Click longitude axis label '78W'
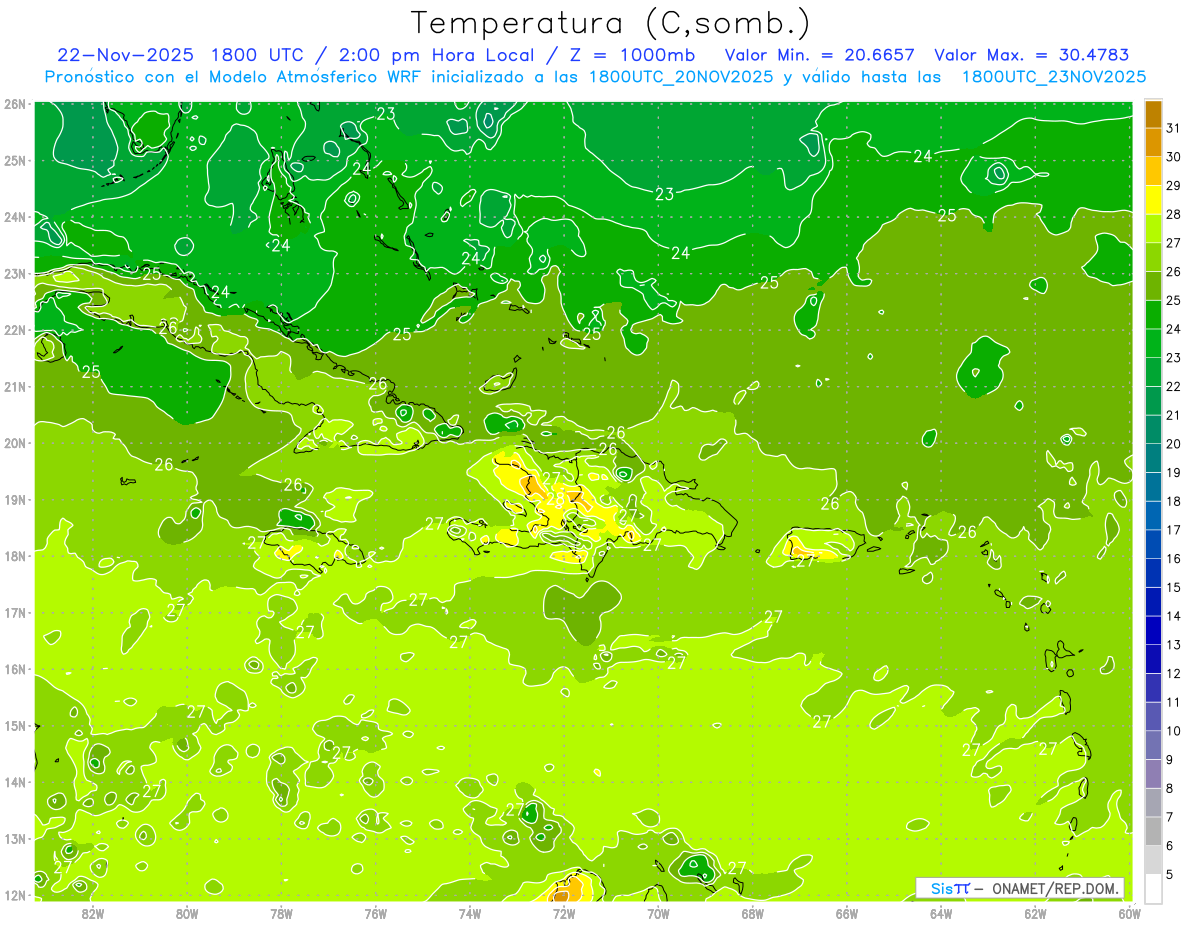This screenshot has height=927, width=1200. click(281, 912)
